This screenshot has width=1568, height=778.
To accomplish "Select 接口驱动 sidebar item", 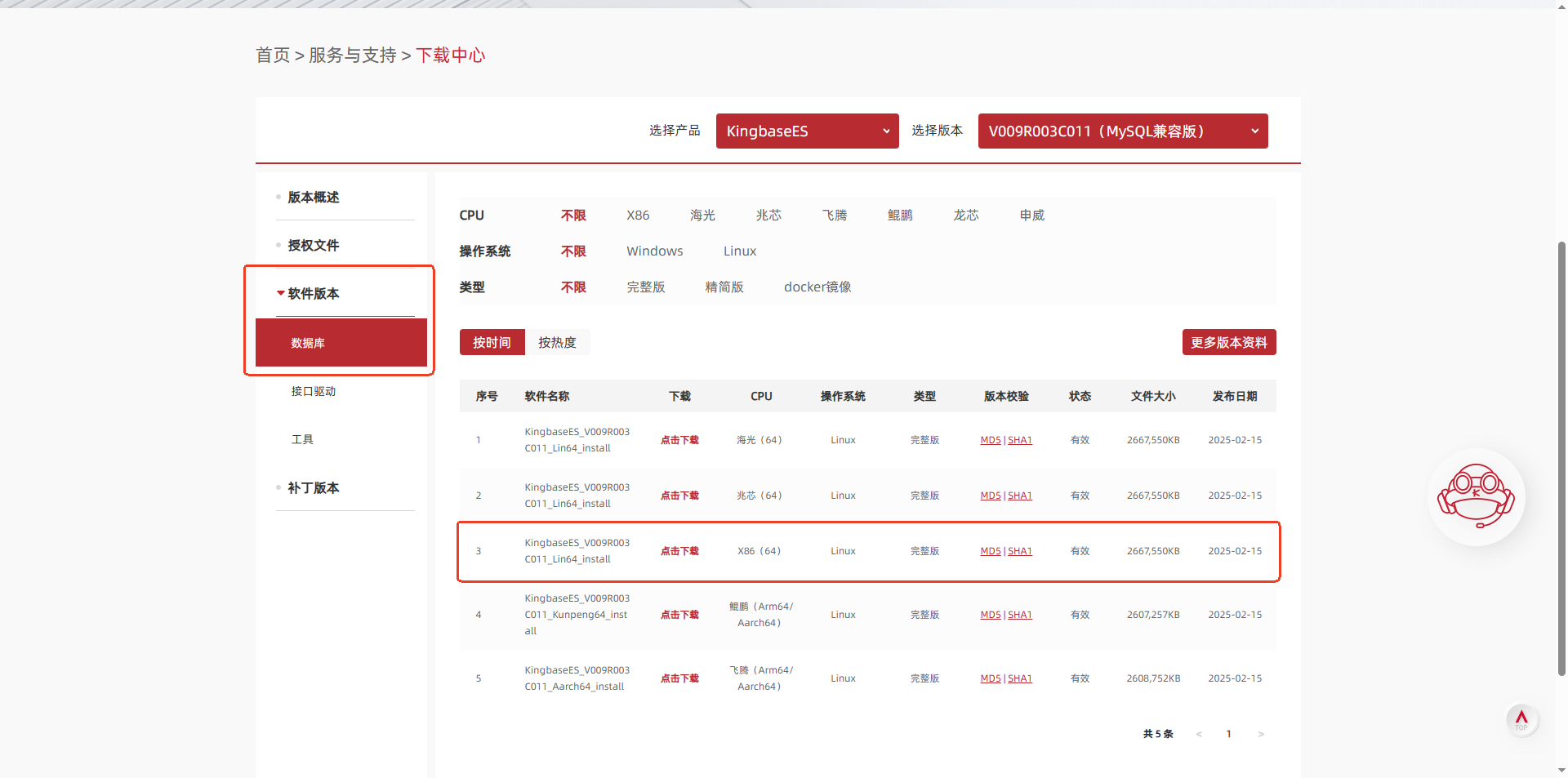I will pos(314,391).
